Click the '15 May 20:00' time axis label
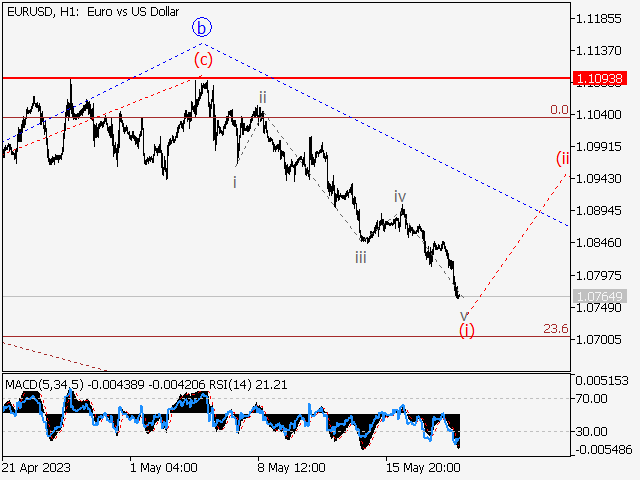 [x=423, y=467]
